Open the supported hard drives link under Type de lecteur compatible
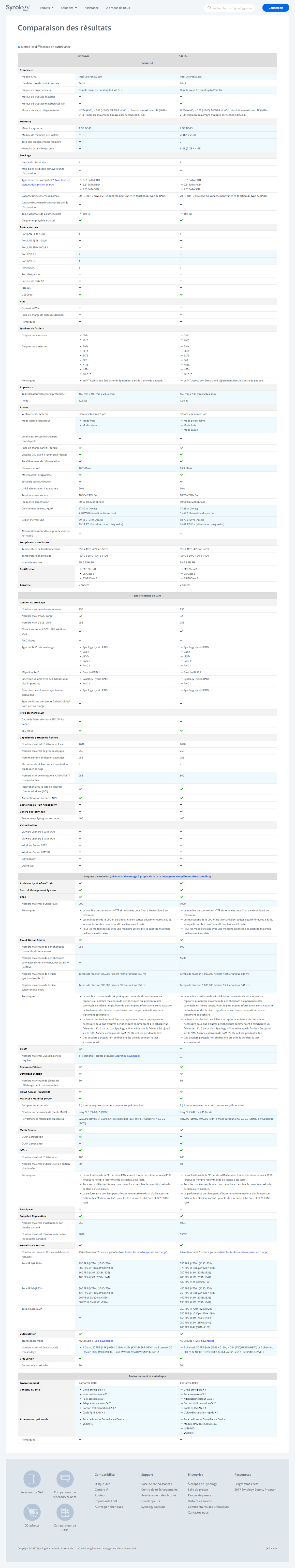Viewport: 295px width, 1568px height. pyautogui.click(x=46, y=182)
